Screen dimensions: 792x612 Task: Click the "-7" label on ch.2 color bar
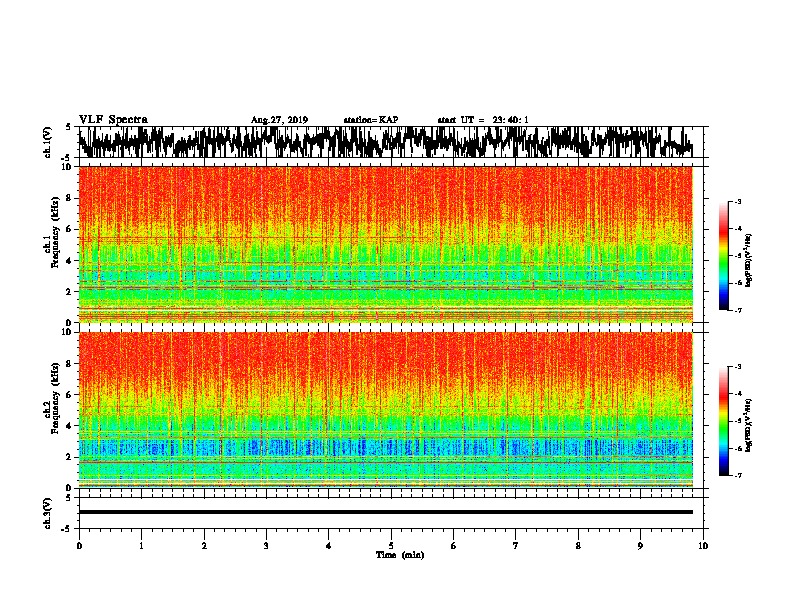tap(737, 475)
